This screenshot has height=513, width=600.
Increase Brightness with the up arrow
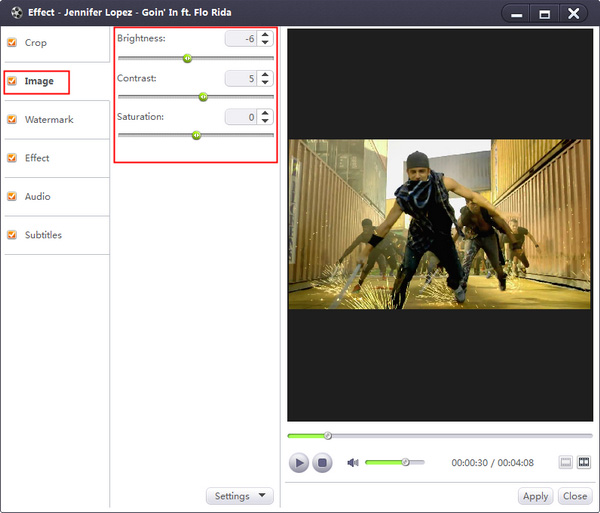(x=265, y=35)
